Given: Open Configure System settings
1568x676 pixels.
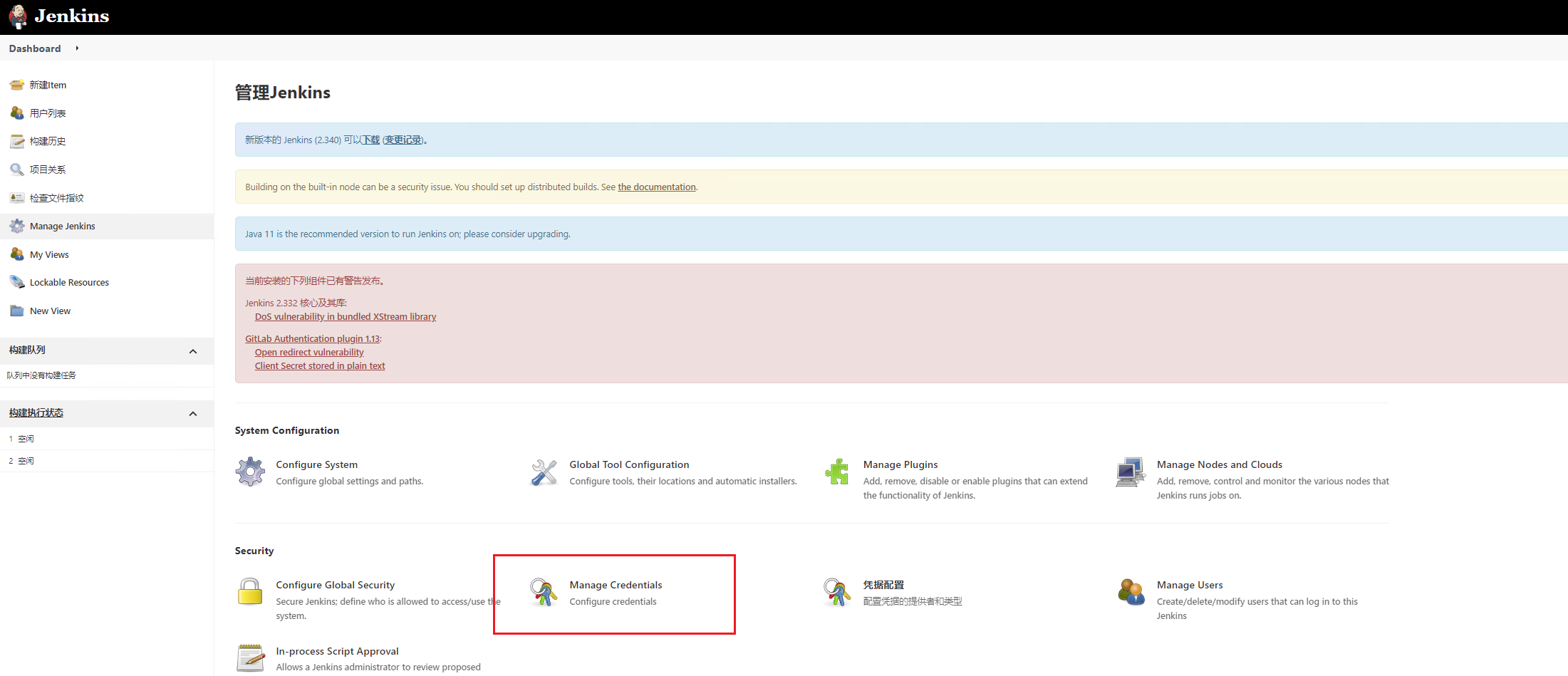Looking at the screenshot, I should [x=316, y=464].
